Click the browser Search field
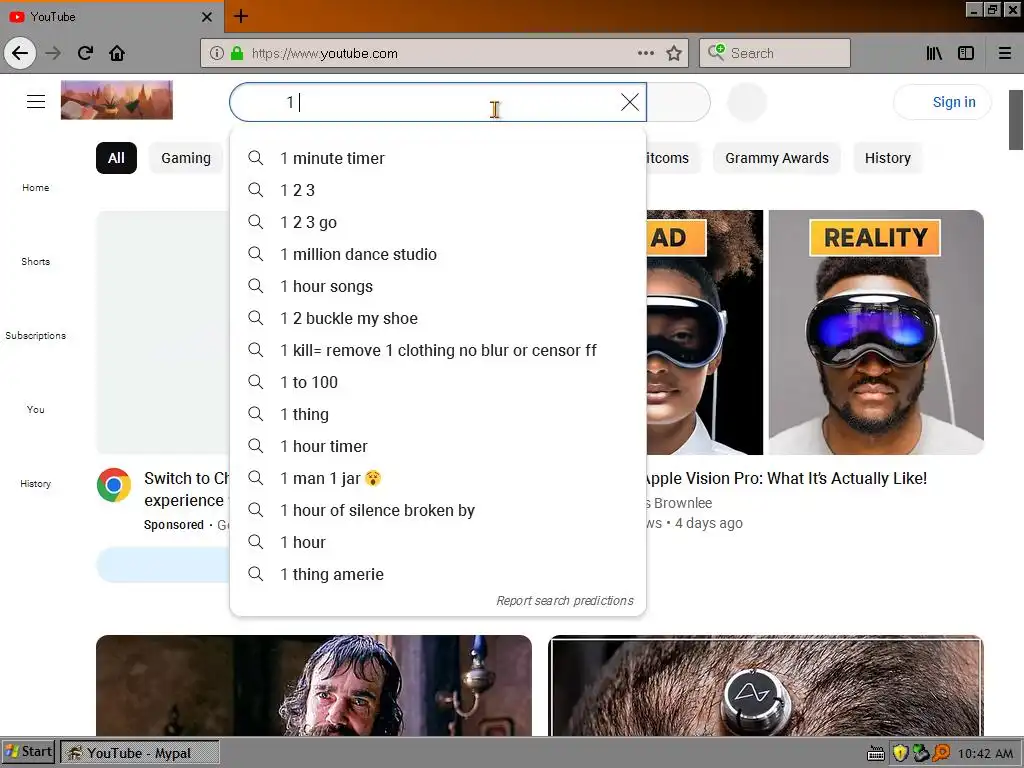Screen dimensions: 1024x768 tap(775, 53)
